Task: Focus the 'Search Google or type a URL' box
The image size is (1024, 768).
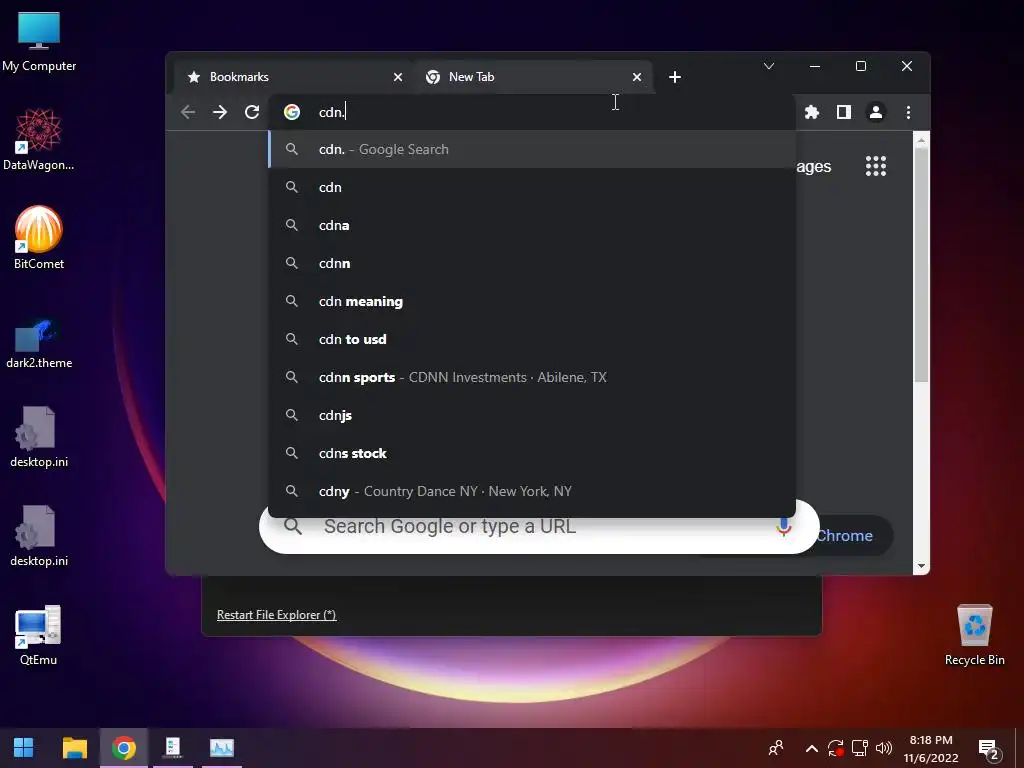Action: 539,526
